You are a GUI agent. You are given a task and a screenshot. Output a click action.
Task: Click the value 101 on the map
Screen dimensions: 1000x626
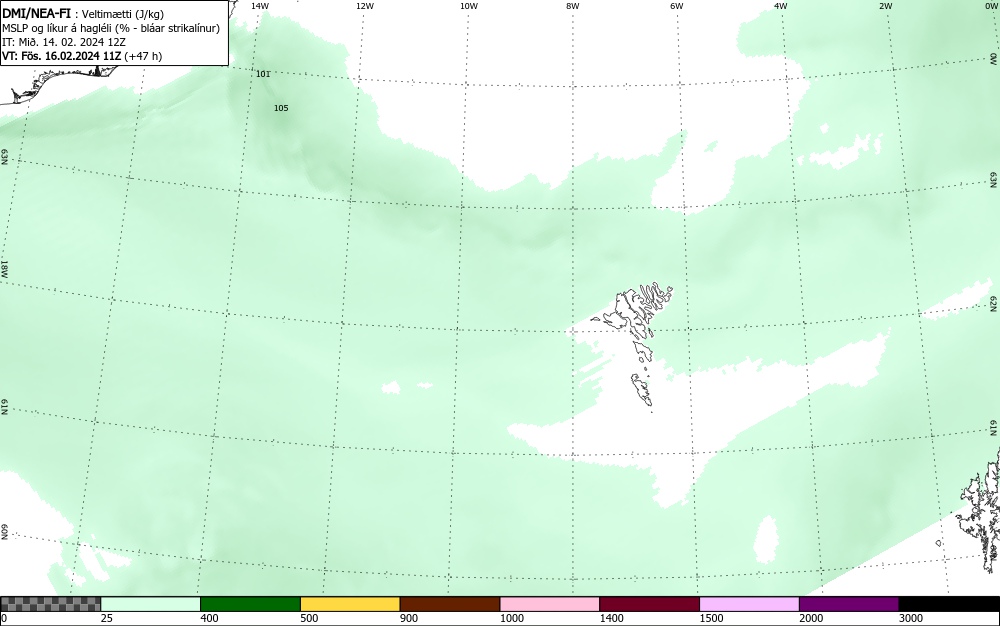[x=263, y=74]
